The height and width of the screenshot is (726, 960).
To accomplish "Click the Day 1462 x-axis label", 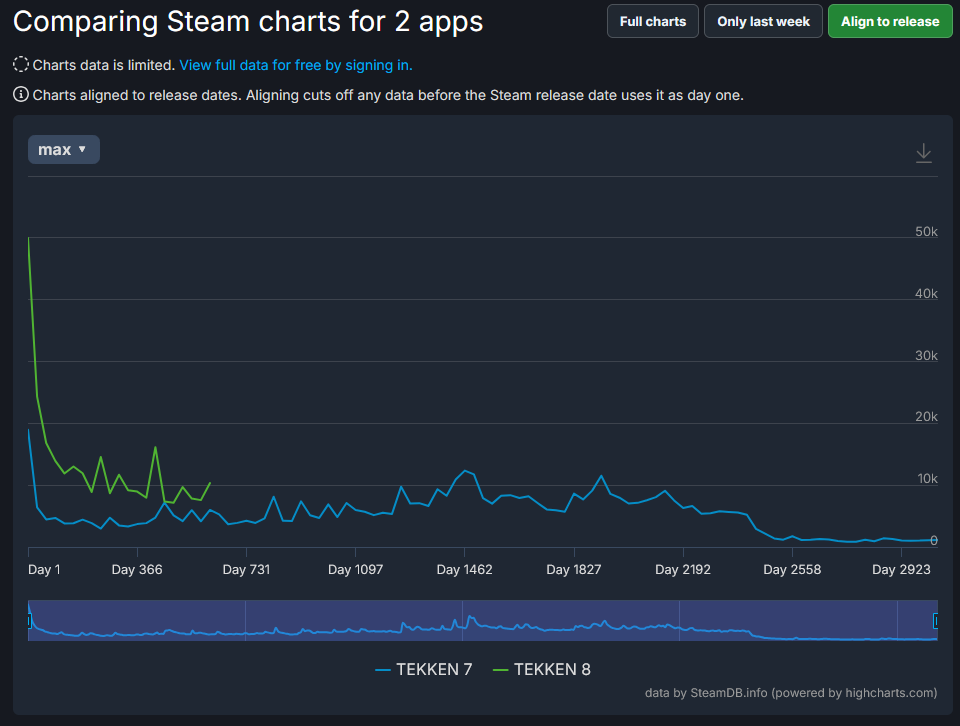I will pos(465,570).
